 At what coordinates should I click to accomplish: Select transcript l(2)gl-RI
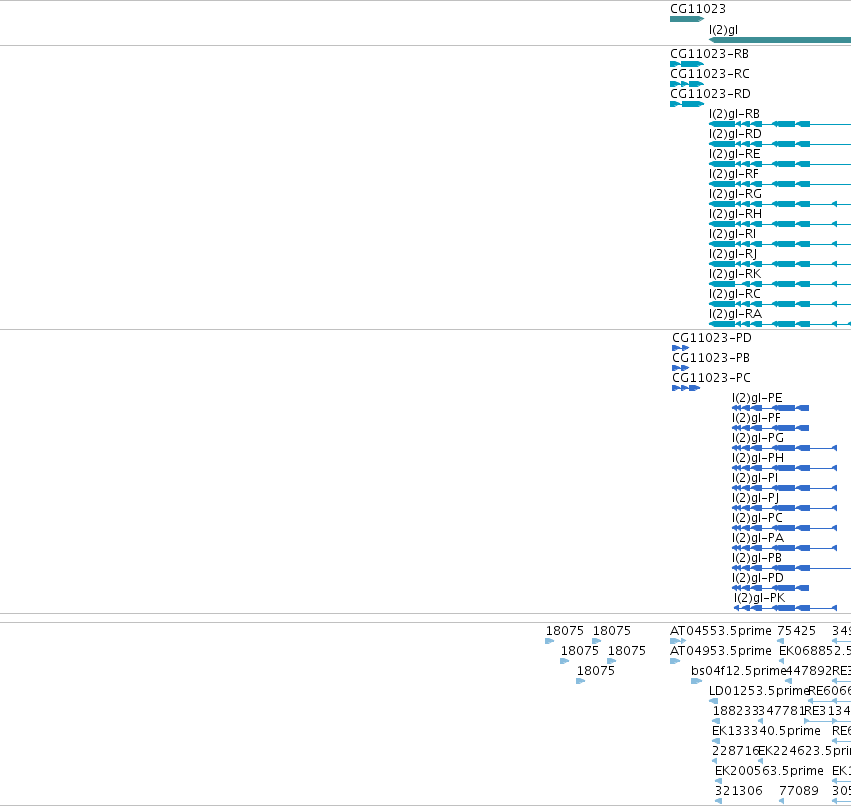pyautogui.click(x=780, y=244)
